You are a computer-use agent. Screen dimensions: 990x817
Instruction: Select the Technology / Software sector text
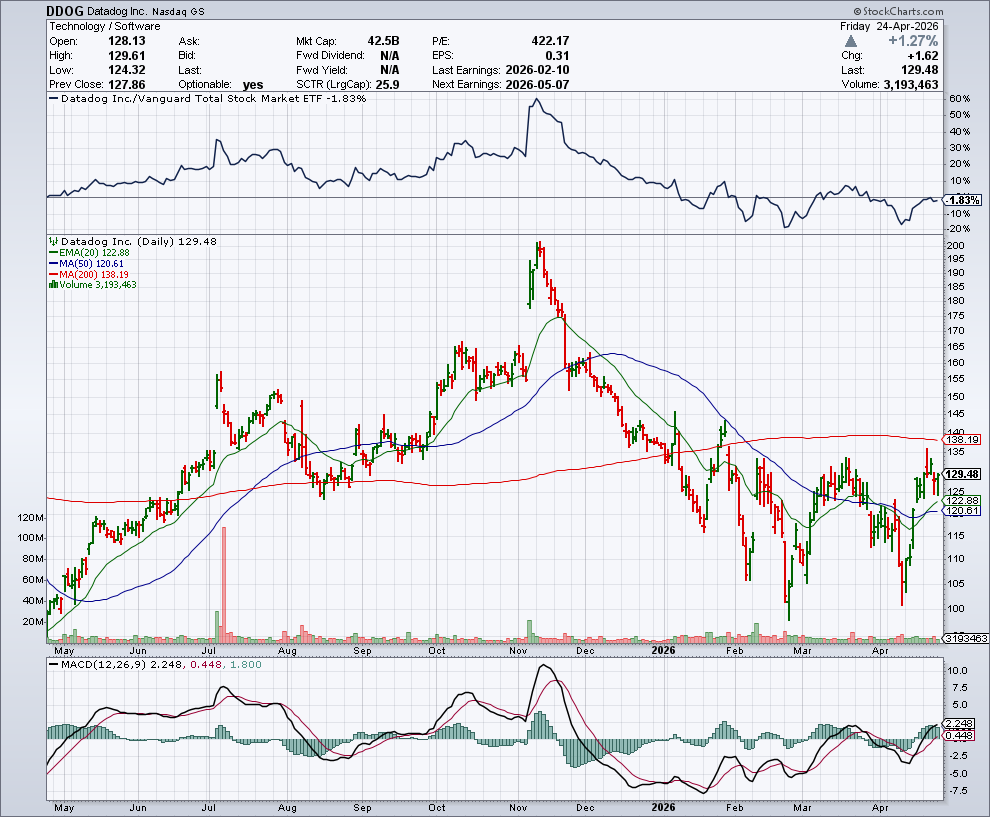[105, 27]
